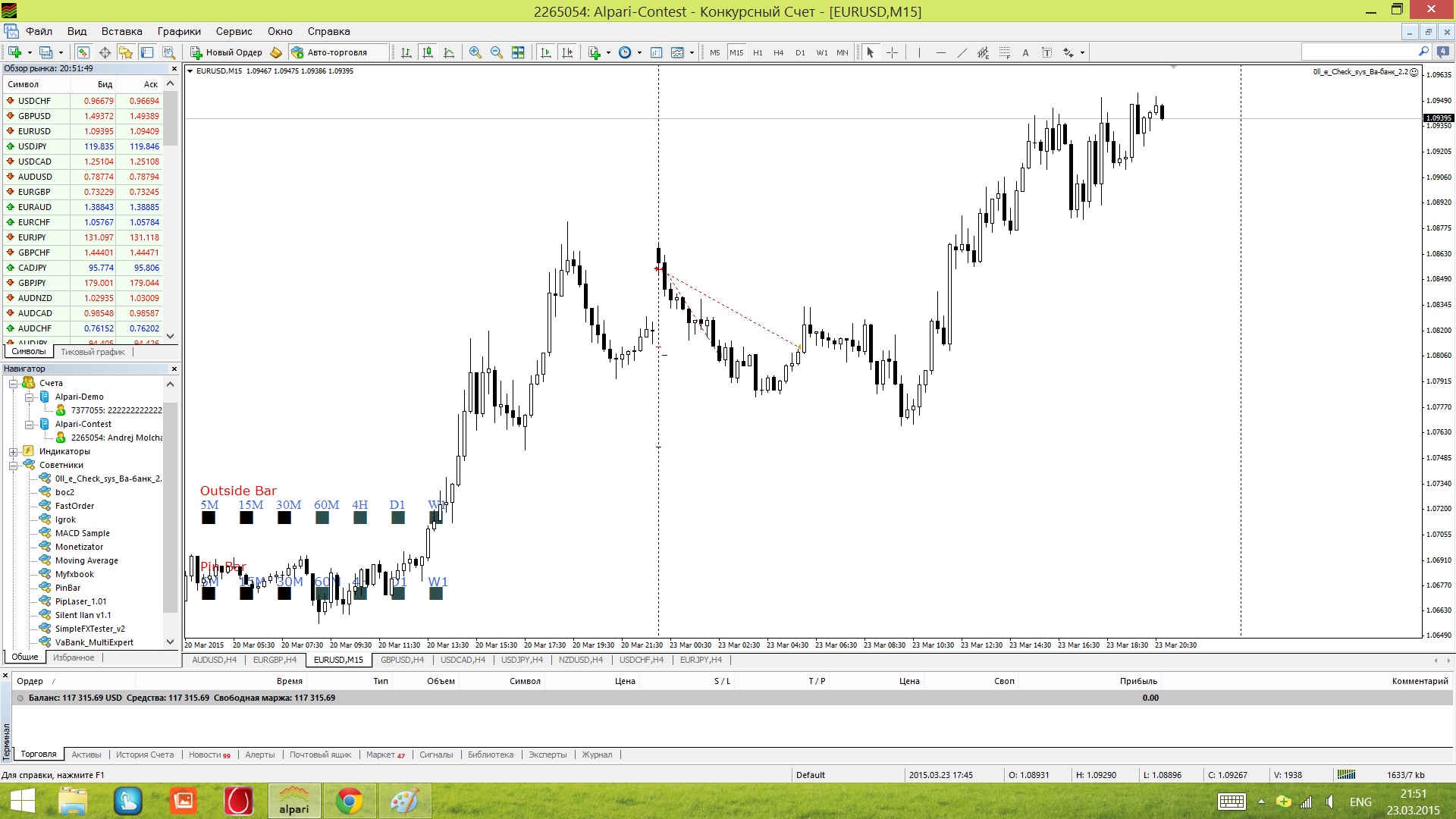Open the chat notifications icon
1456x819 pixels.
tap(1444, 52)
